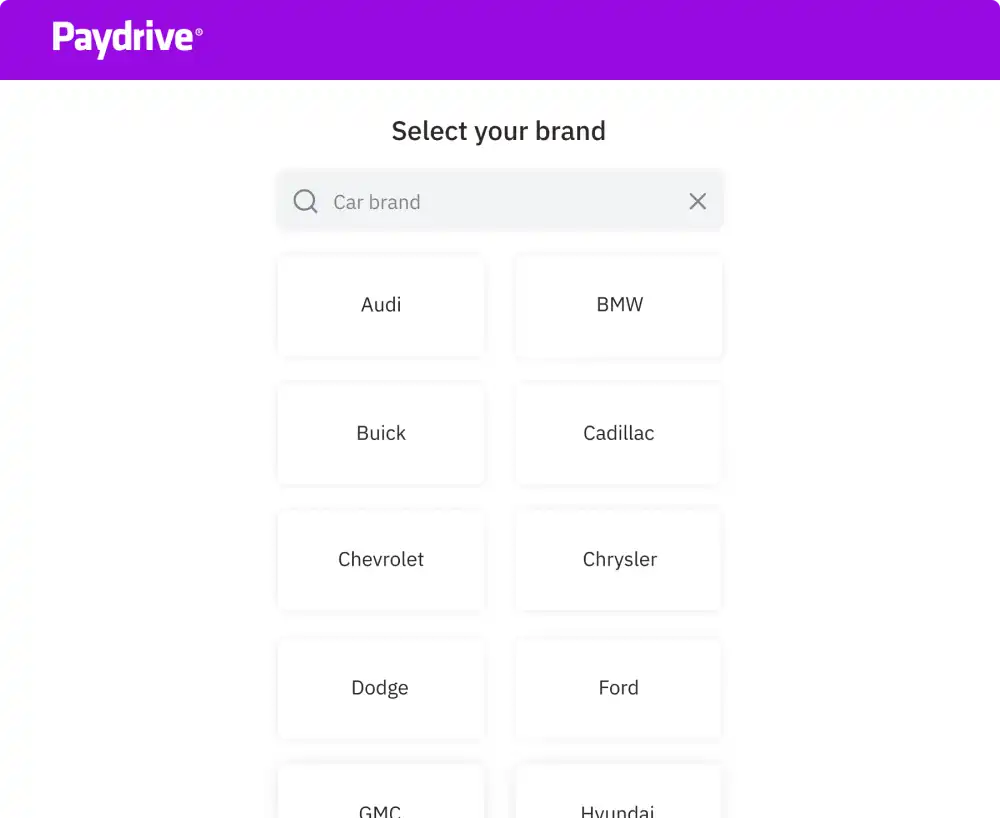Select Chrysler as your brand
The image size is (1000, 818).
pos(619,560)
